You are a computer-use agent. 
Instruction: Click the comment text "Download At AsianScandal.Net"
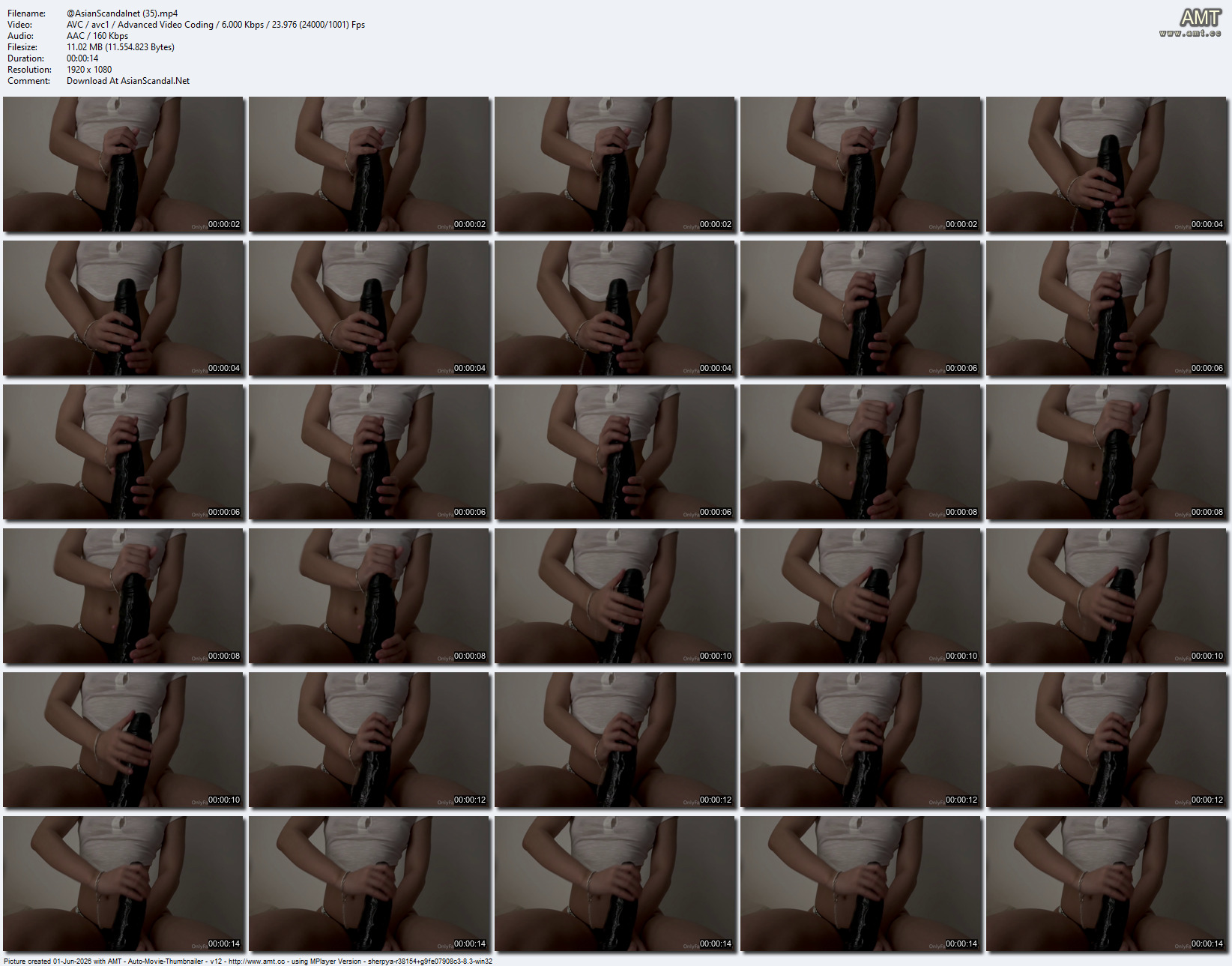tap(128, 81)
